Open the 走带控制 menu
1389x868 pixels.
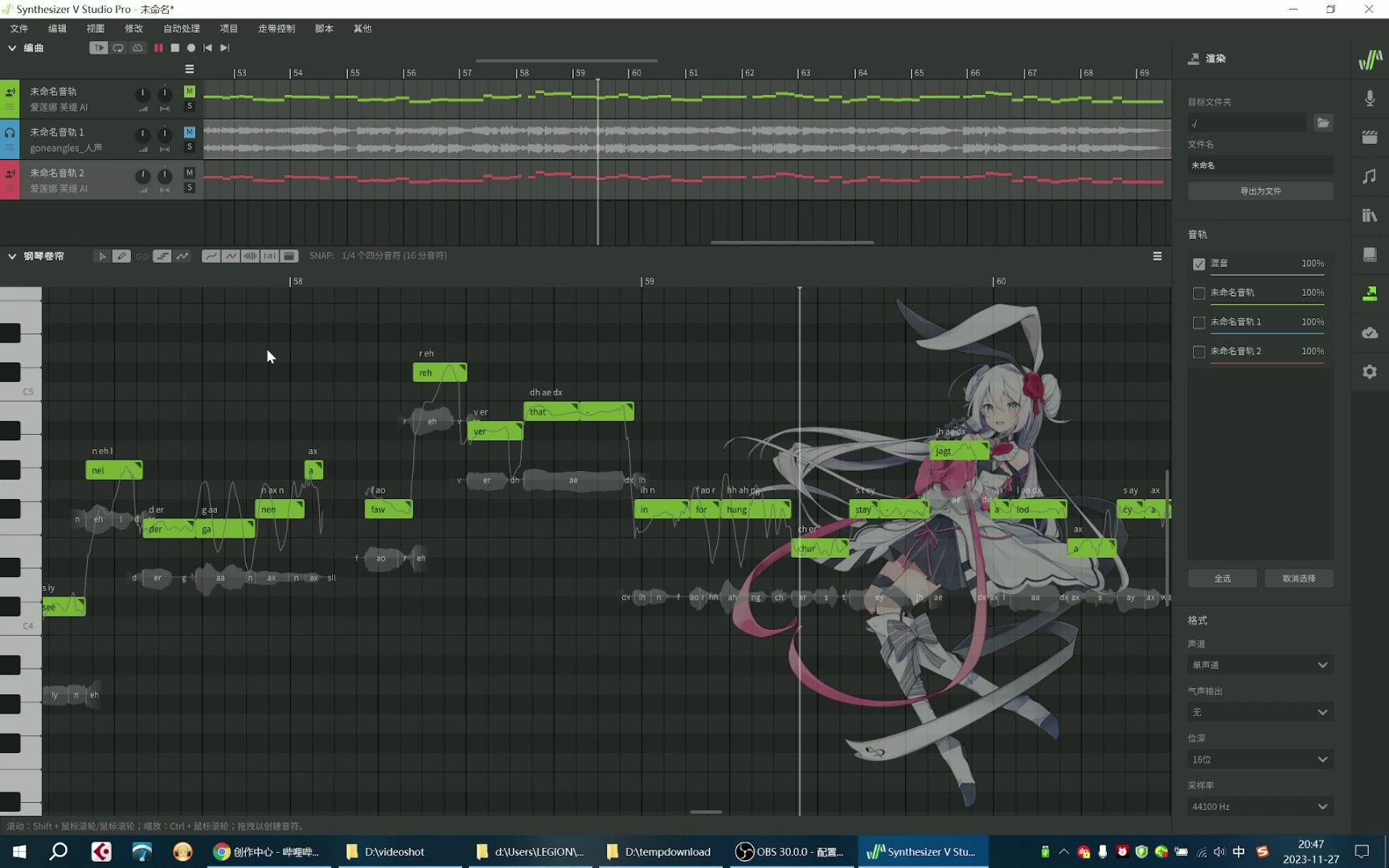(x=277, y=29)
